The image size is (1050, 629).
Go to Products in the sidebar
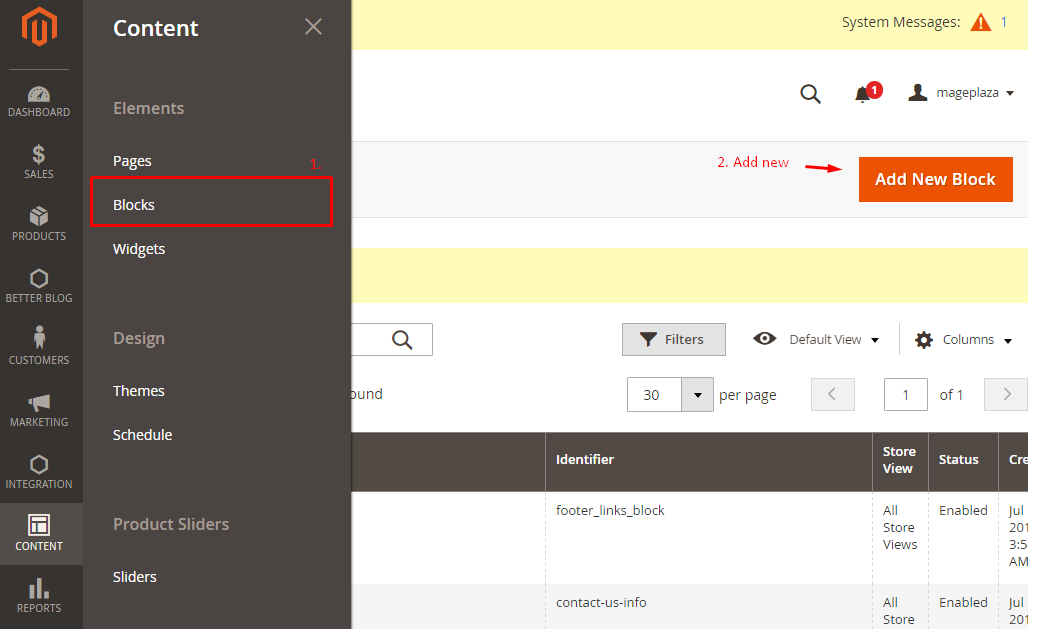click(39, 224)
